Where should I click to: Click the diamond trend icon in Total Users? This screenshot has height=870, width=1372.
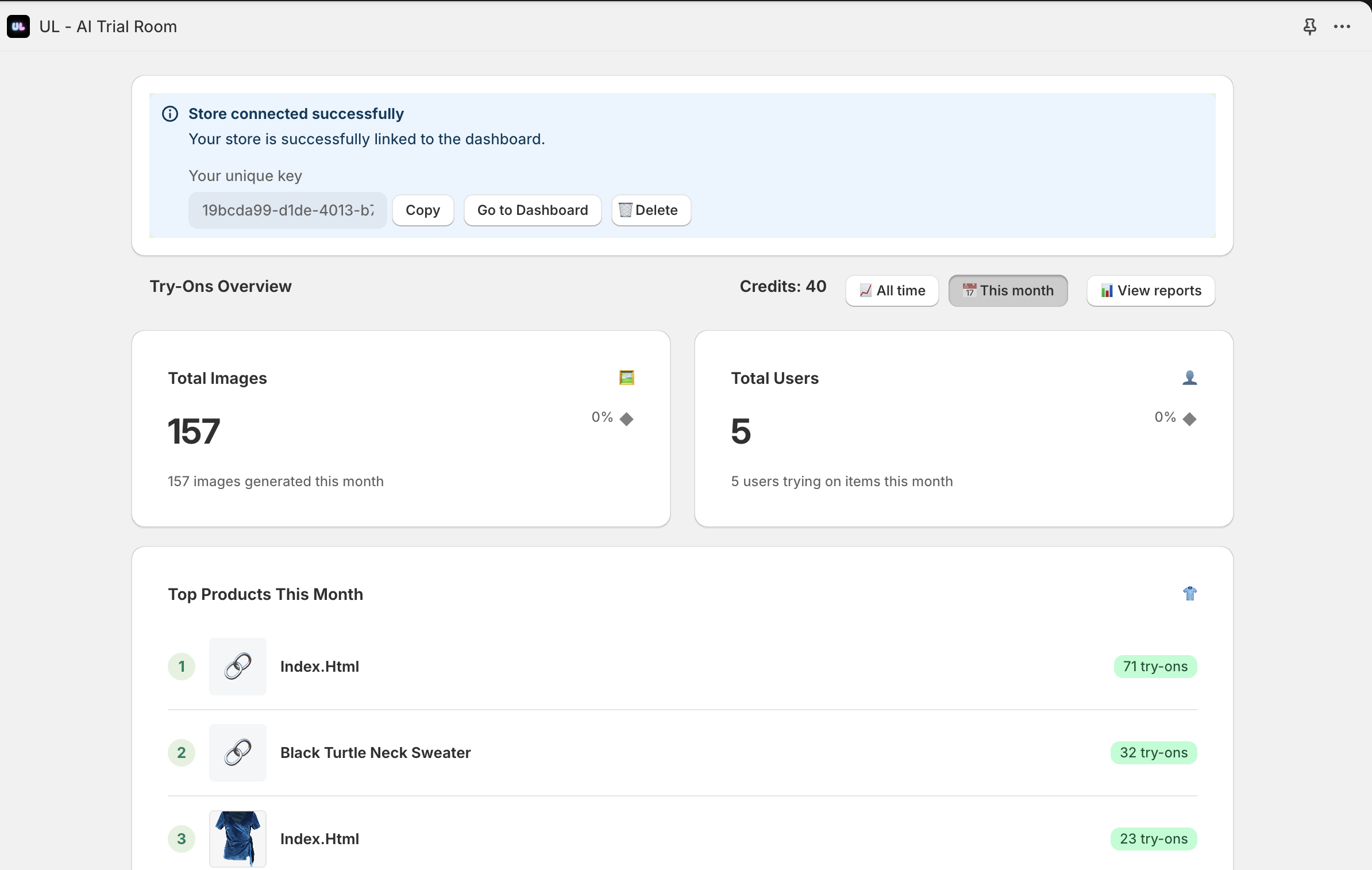[1190, 419]
